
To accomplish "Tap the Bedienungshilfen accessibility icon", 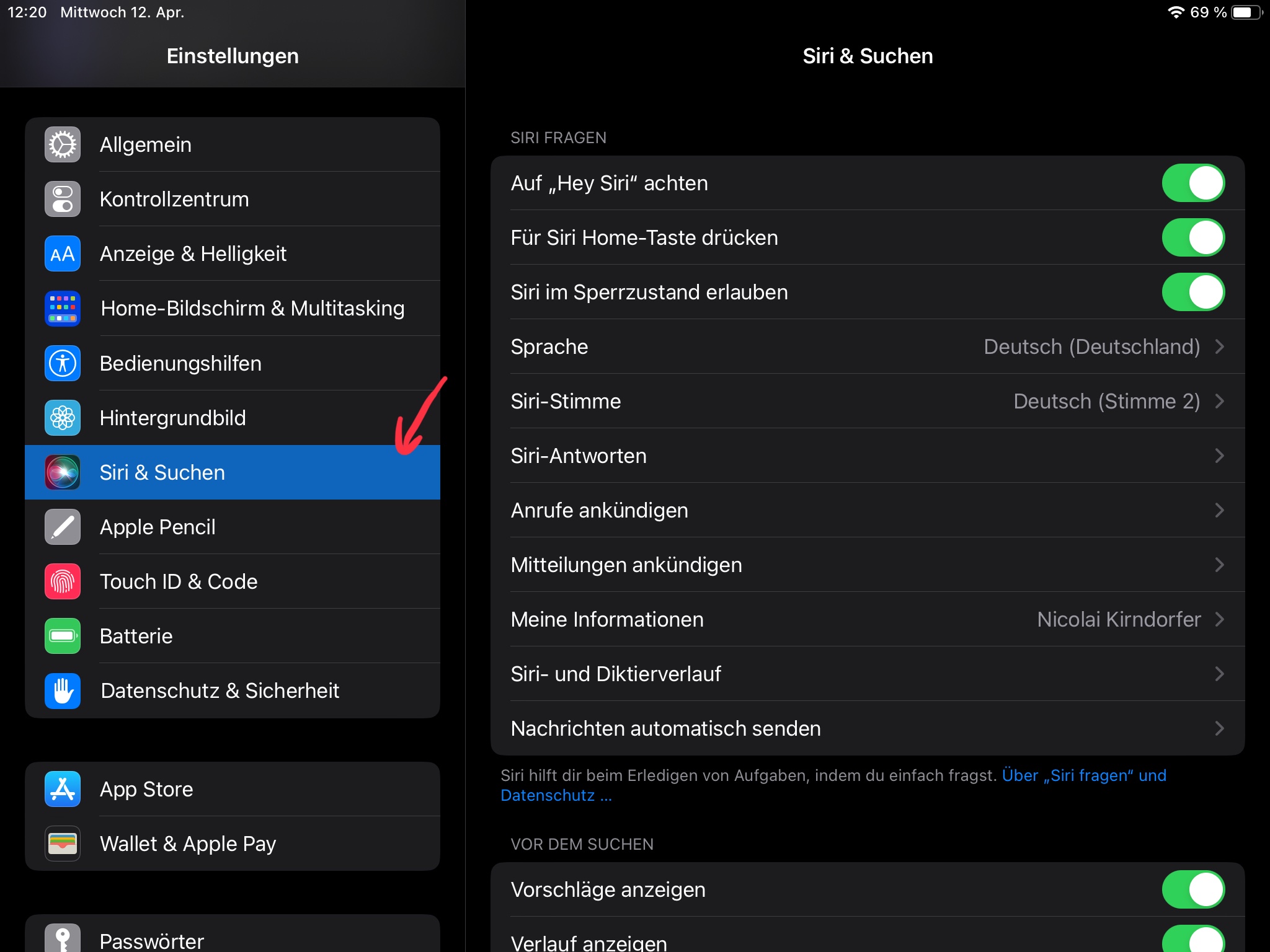I will point(63,363).
